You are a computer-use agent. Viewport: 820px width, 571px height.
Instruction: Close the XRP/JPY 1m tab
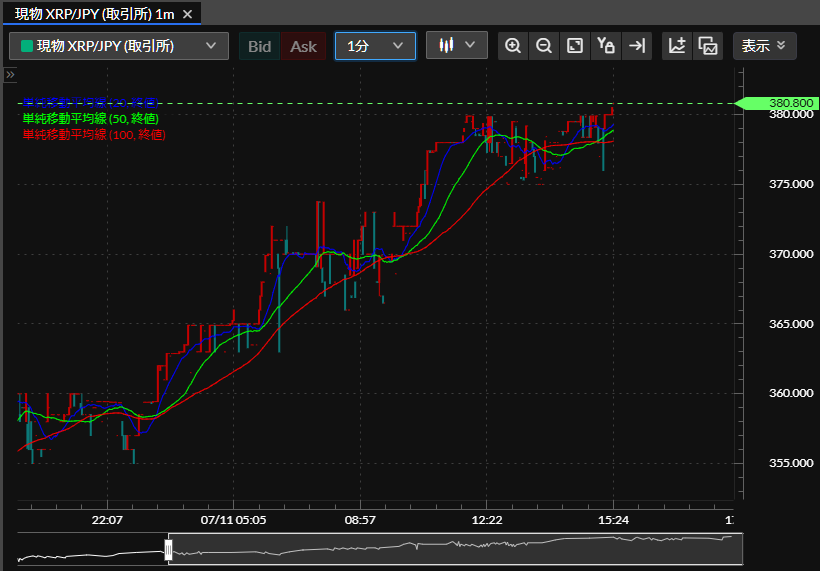pyautogui.click(x=187, y=15)
